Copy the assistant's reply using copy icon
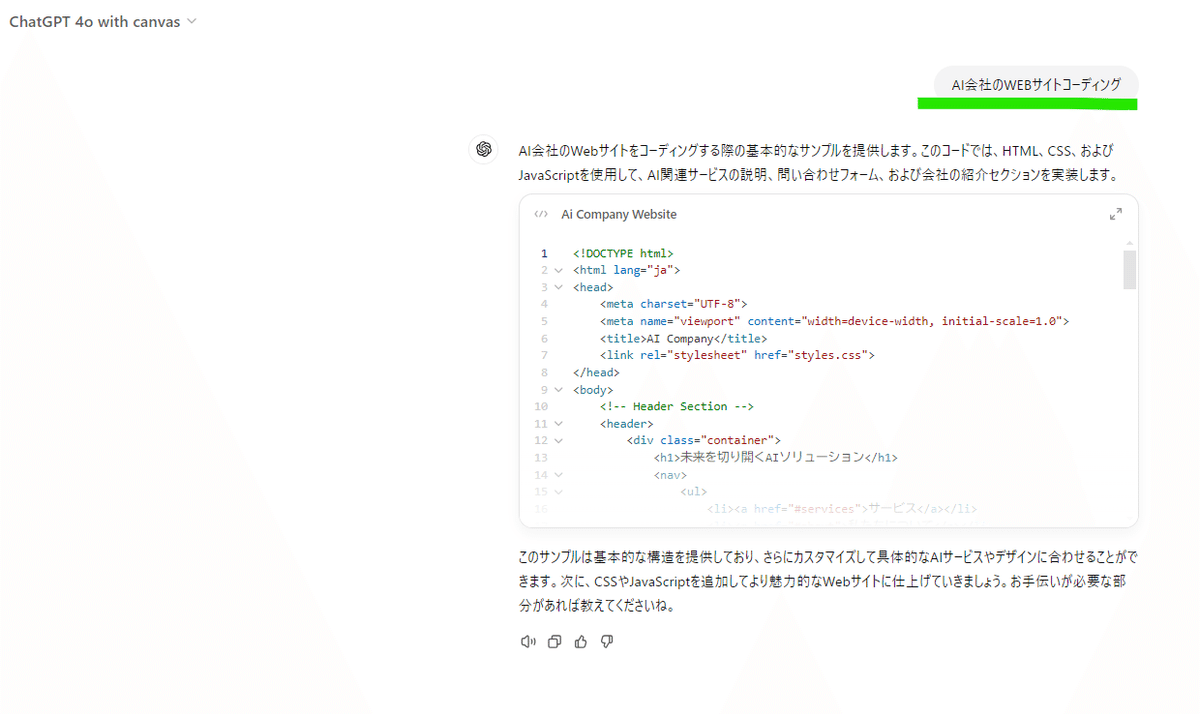The height and width of the screenshot is (714, 1200). (x=554, y=641)
